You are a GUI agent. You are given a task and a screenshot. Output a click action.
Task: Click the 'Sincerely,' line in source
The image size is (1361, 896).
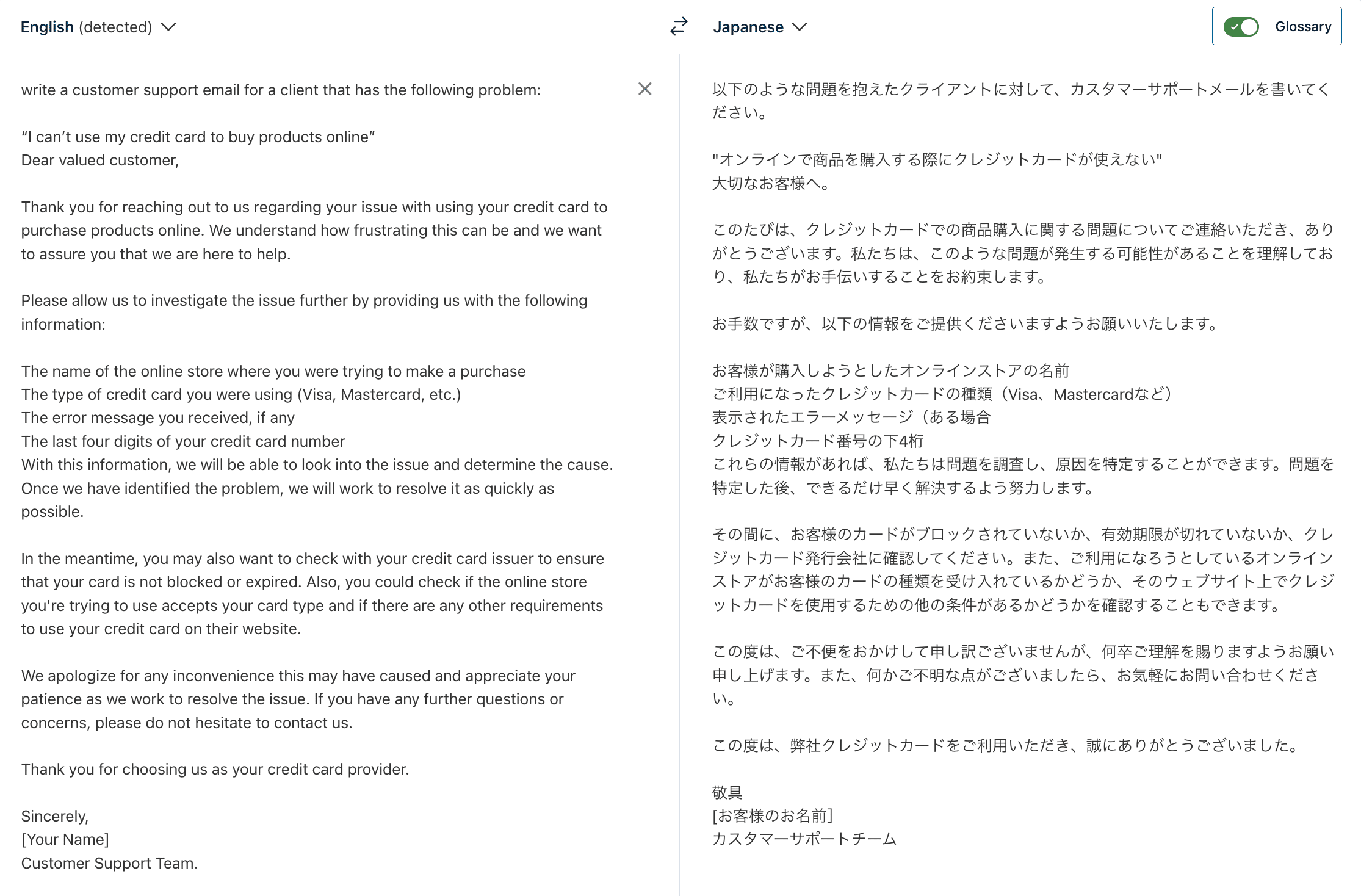coord(55,816)
